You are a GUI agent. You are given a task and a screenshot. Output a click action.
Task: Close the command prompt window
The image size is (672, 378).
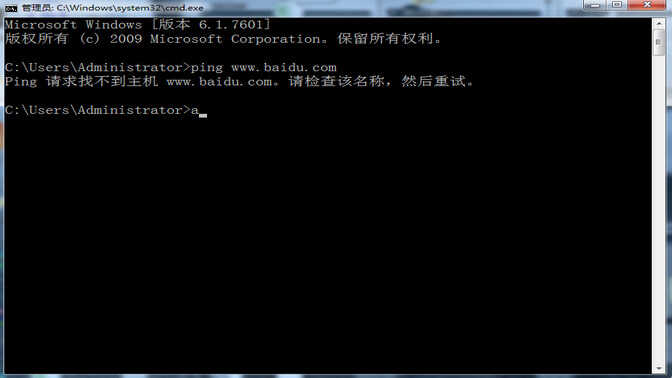tap(648, 5)
